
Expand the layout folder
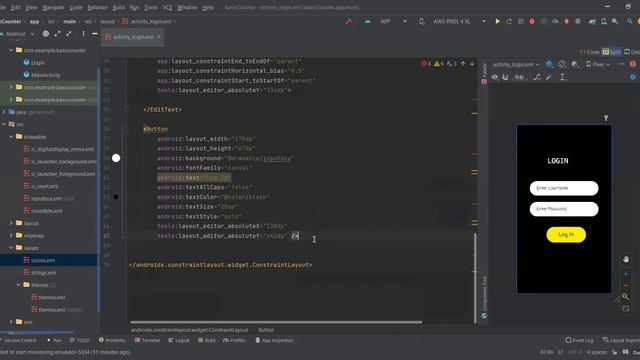11,223
